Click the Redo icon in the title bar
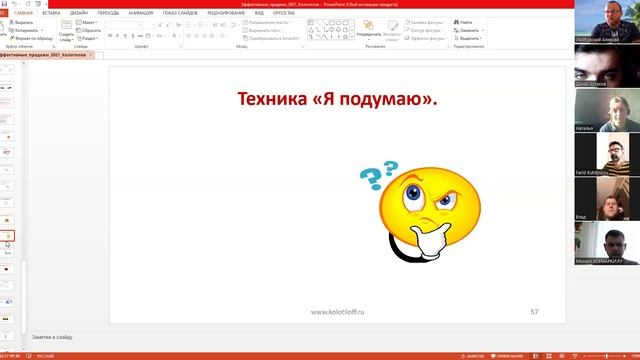 (28, 4)
